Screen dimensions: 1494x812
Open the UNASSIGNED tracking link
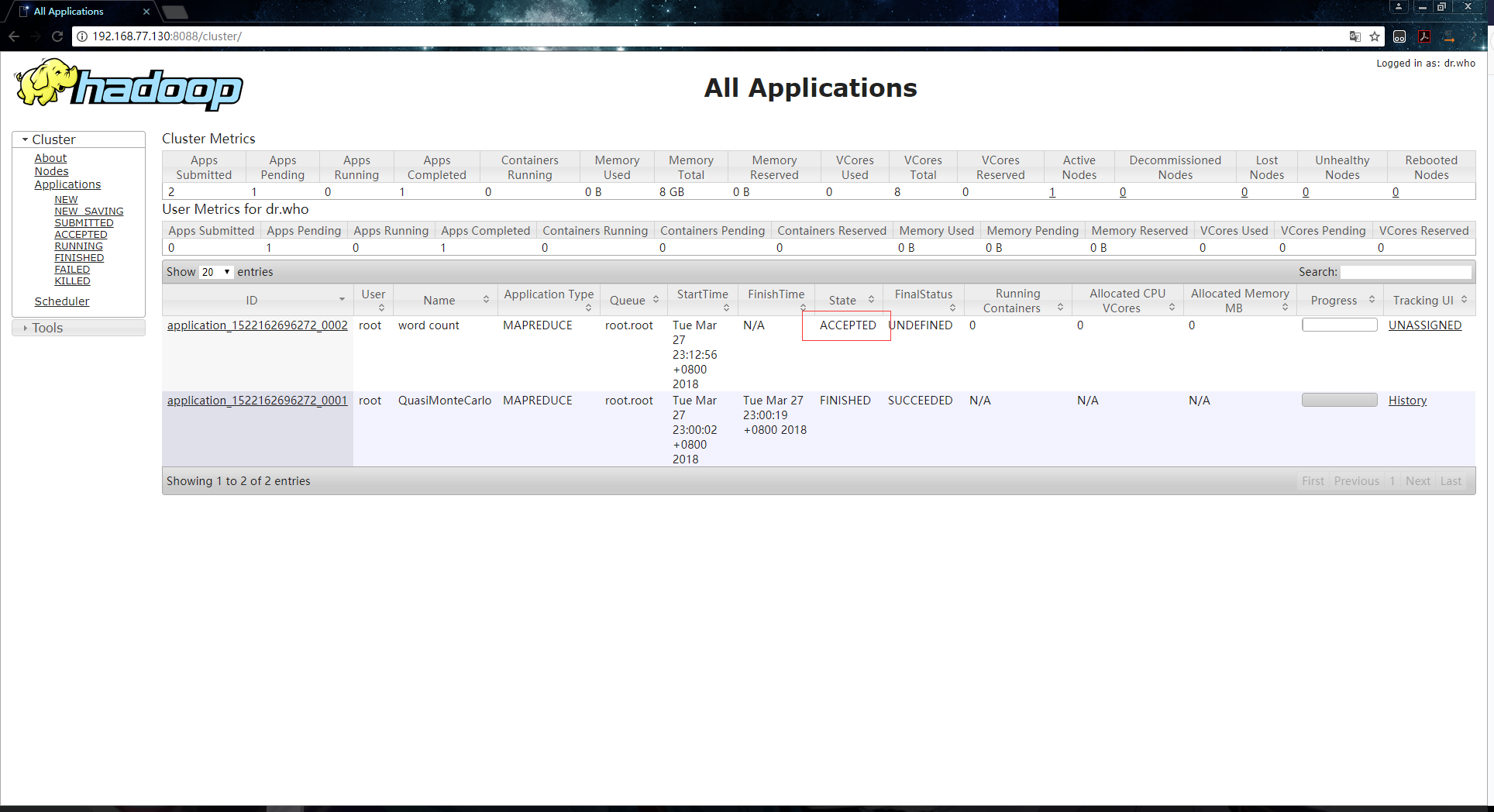click(1424, 325)
